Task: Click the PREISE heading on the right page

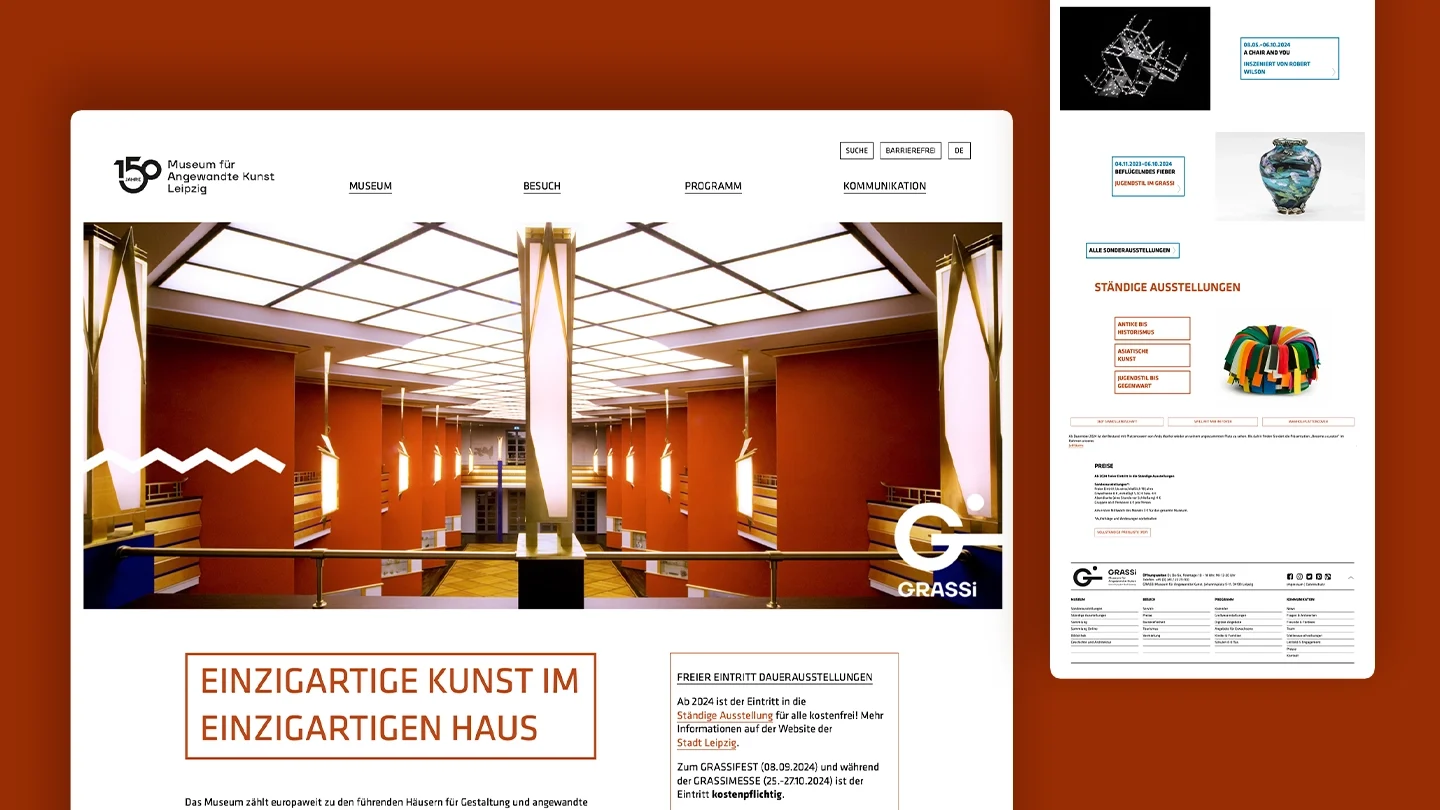Action: (x=1104, y=466)
